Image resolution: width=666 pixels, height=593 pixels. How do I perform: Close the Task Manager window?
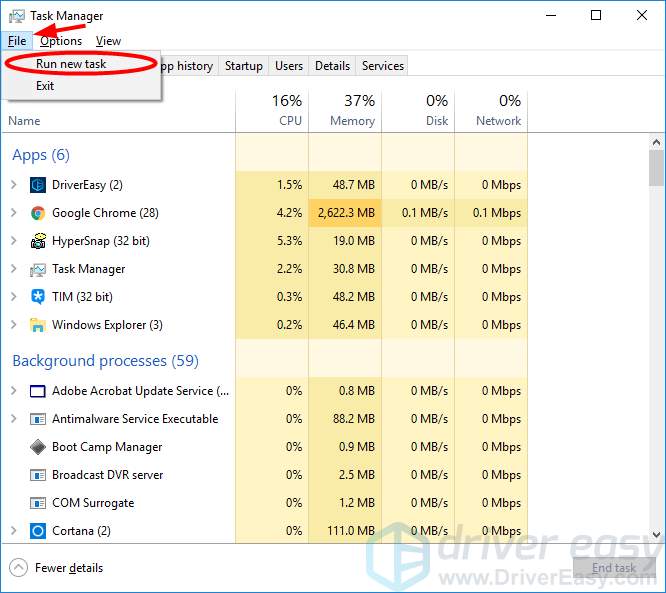tap(642, 16)
